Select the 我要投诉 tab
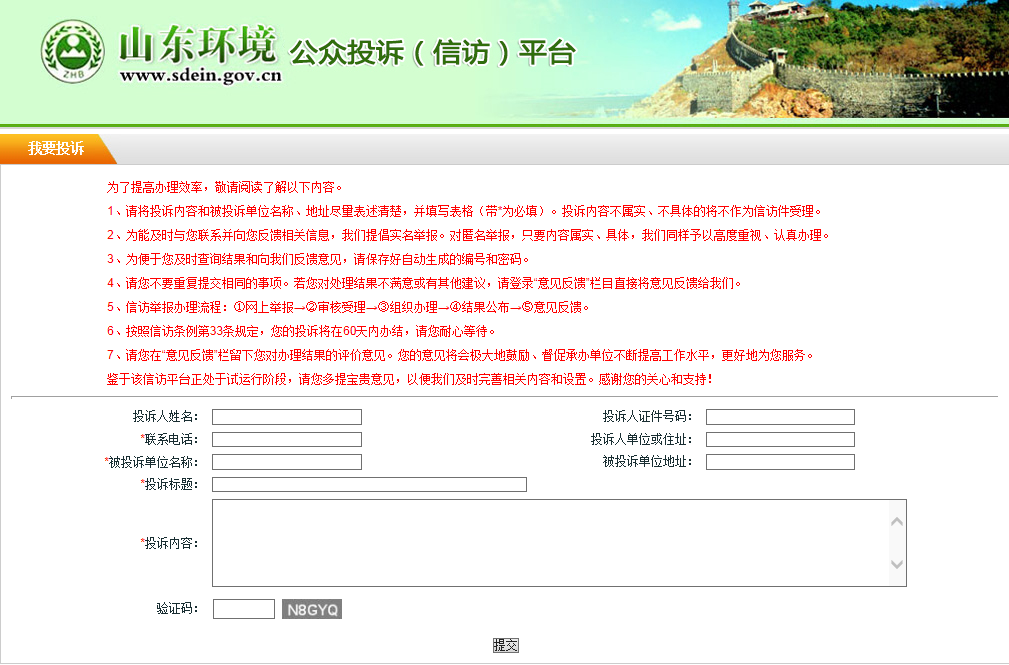1009x665 pixels. coord(56,149)
